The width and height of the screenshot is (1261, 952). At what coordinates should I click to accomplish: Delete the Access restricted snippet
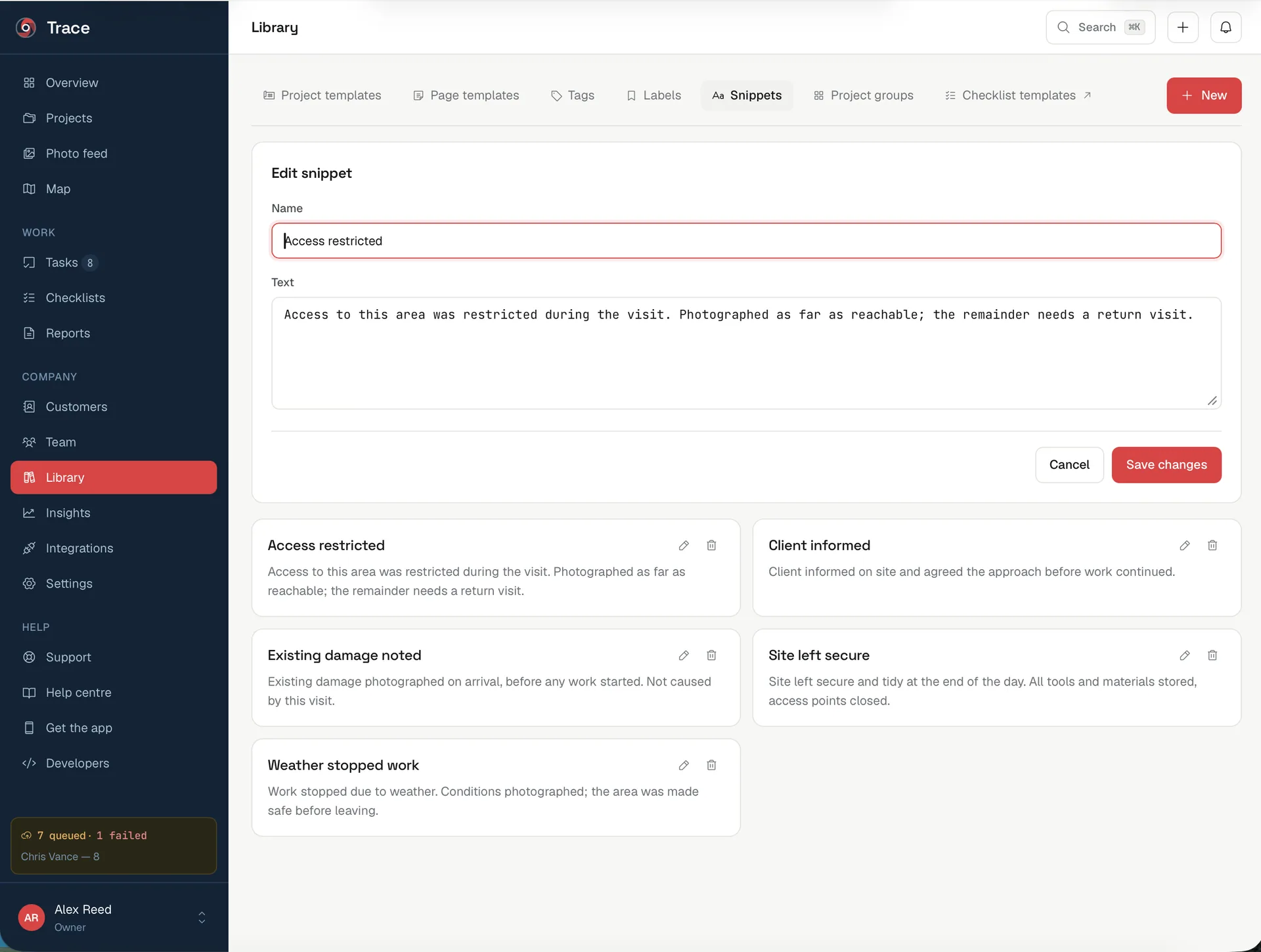pyautogui.click(x=711, y=546)
